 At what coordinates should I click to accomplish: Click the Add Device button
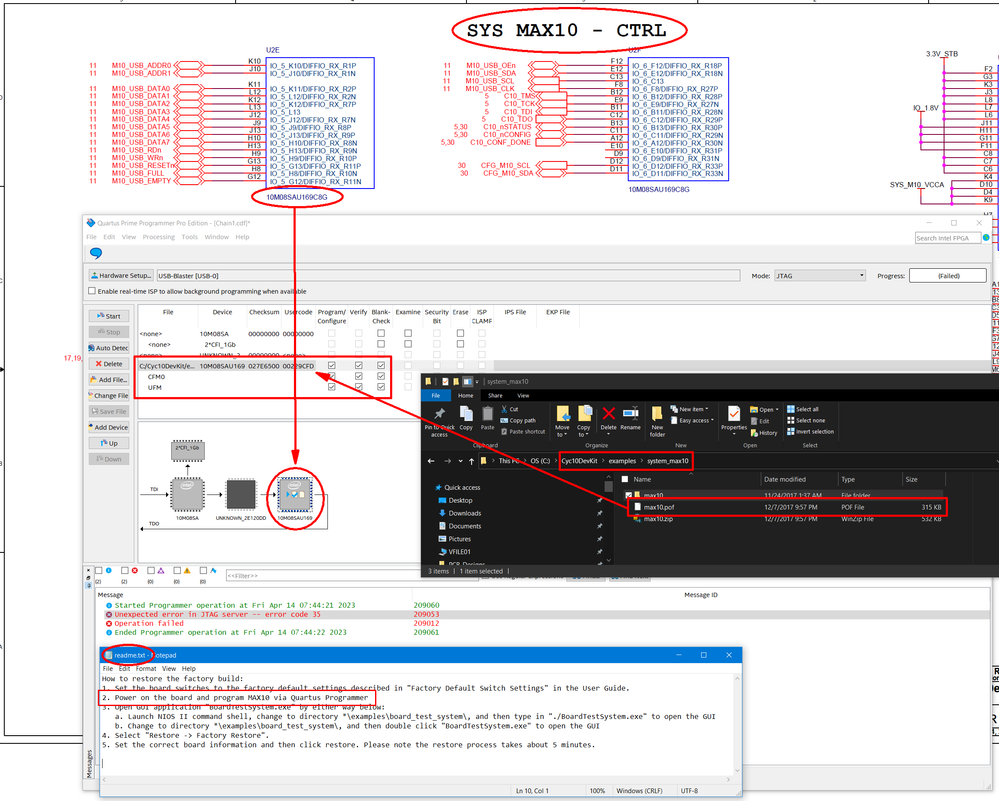point(109,428)
